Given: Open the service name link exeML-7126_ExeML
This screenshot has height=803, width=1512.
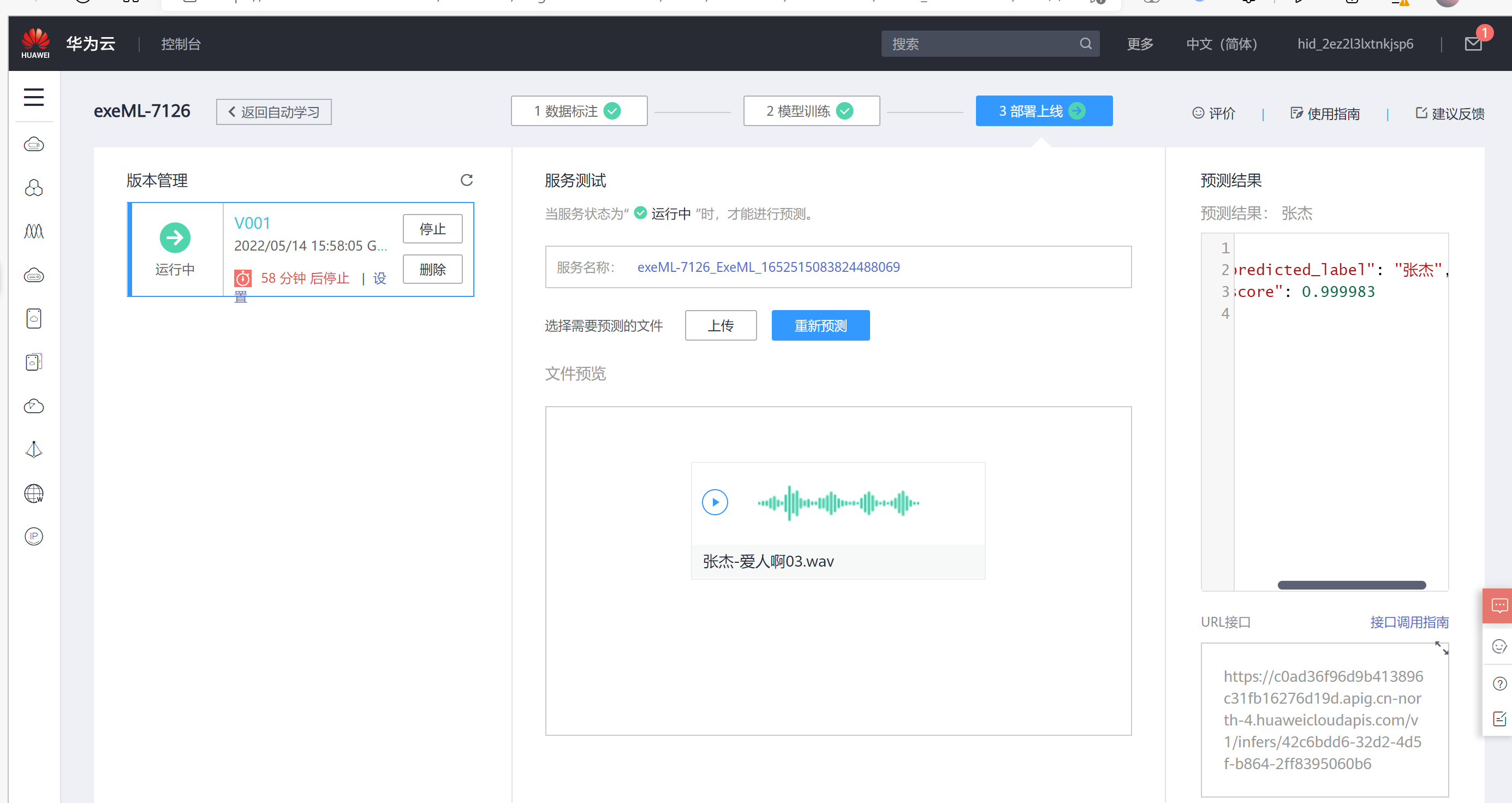Looking at the screenshot, I should [768, 267].
